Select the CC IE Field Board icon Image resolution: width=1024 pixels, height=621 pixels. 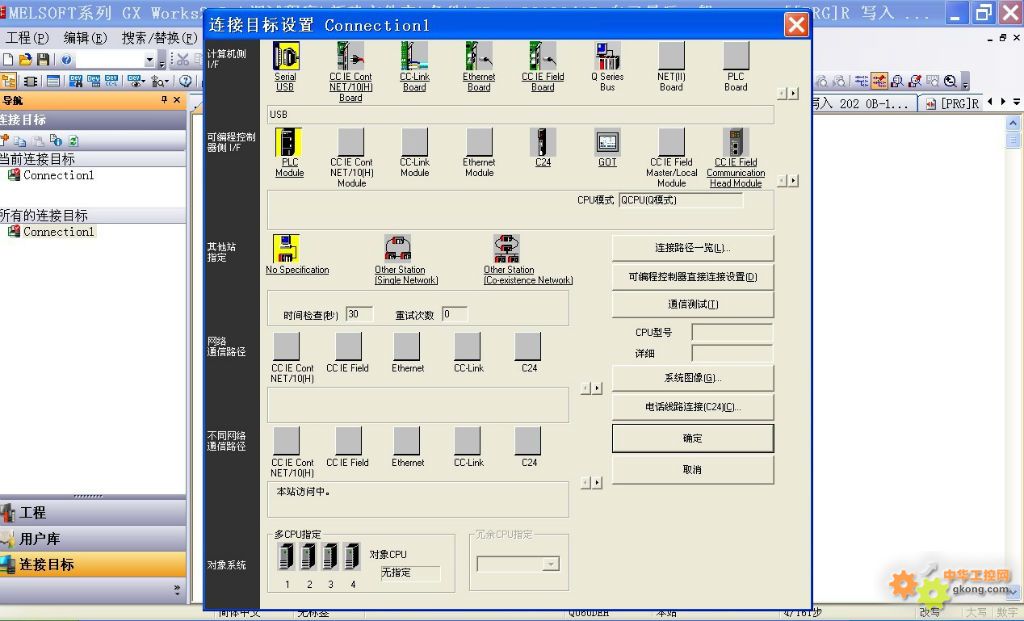tap(543, 56)
